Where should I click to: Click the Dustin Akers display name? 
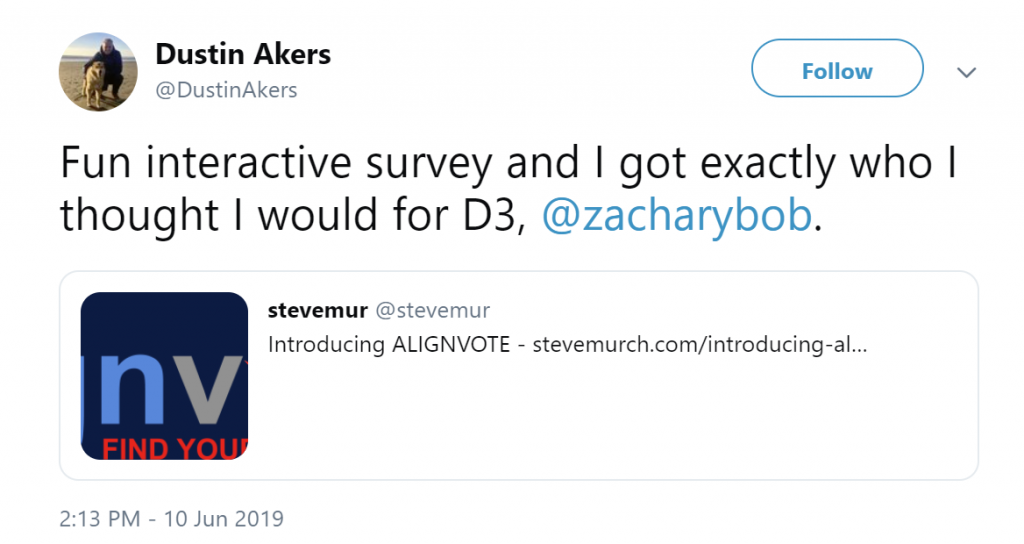pos(243,54)
